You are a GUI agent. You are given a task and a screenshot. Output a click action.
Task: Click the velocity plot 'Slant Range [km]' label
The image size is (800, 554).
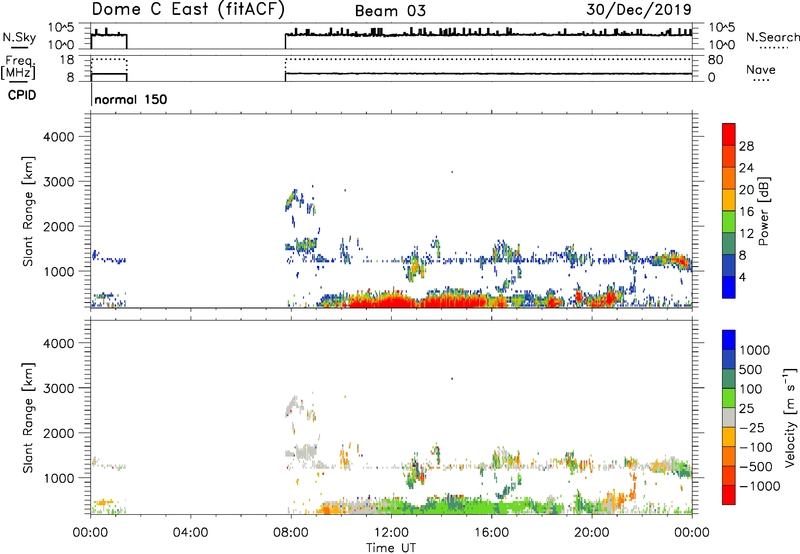[x=28, y=417]
